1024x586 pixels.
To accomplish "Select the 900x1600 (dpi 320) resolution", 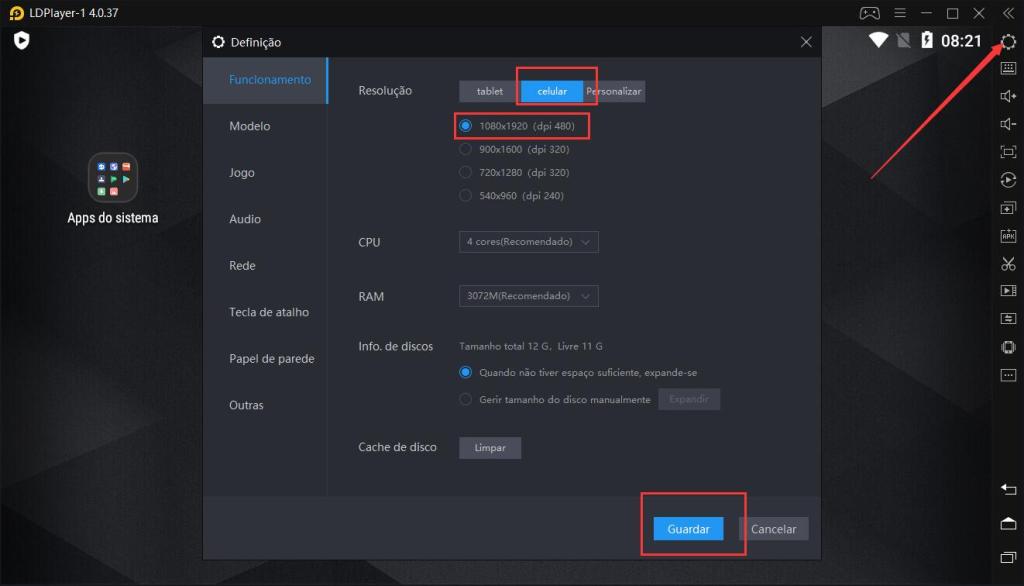I will point(465,149).
